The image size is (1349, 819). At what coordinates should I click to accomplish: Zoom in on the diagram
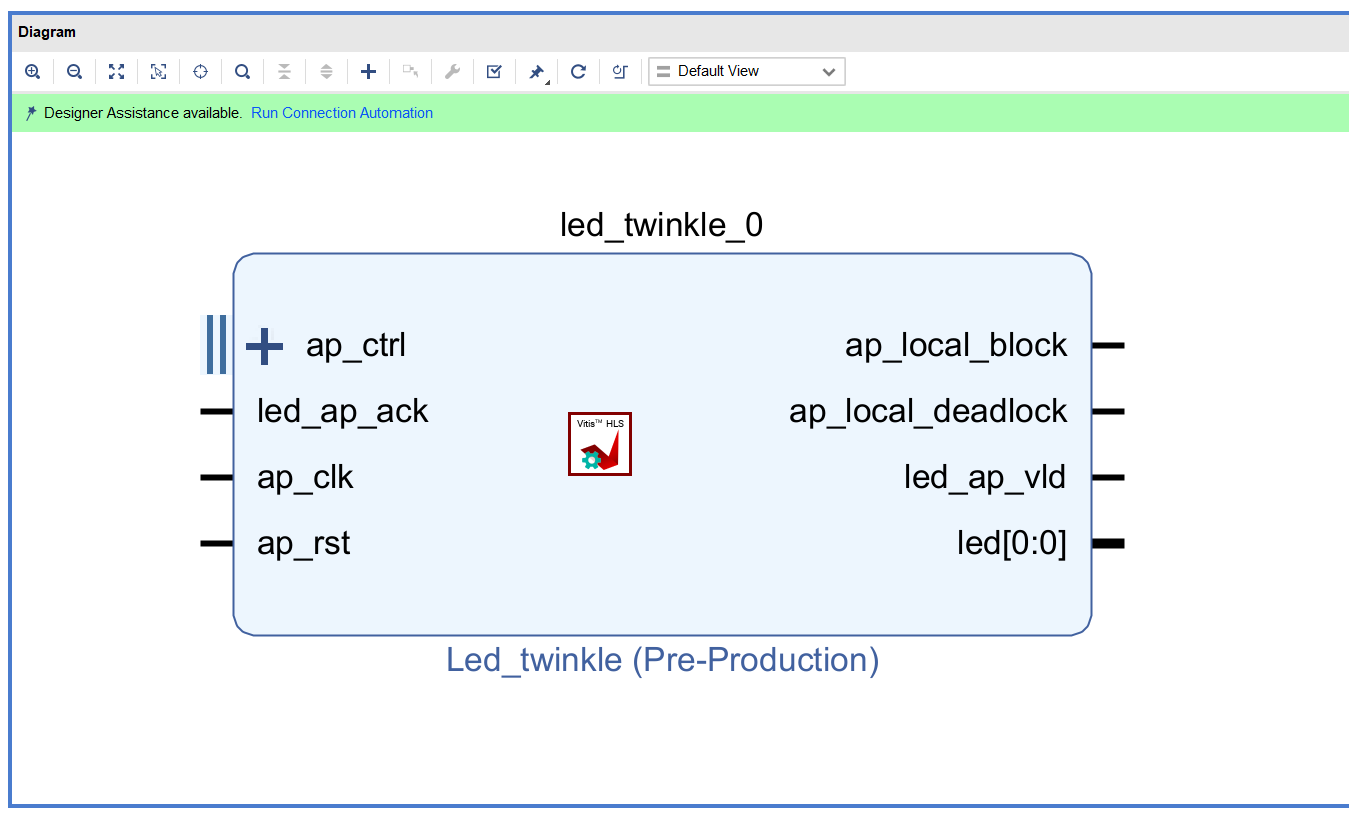[32, 71]
